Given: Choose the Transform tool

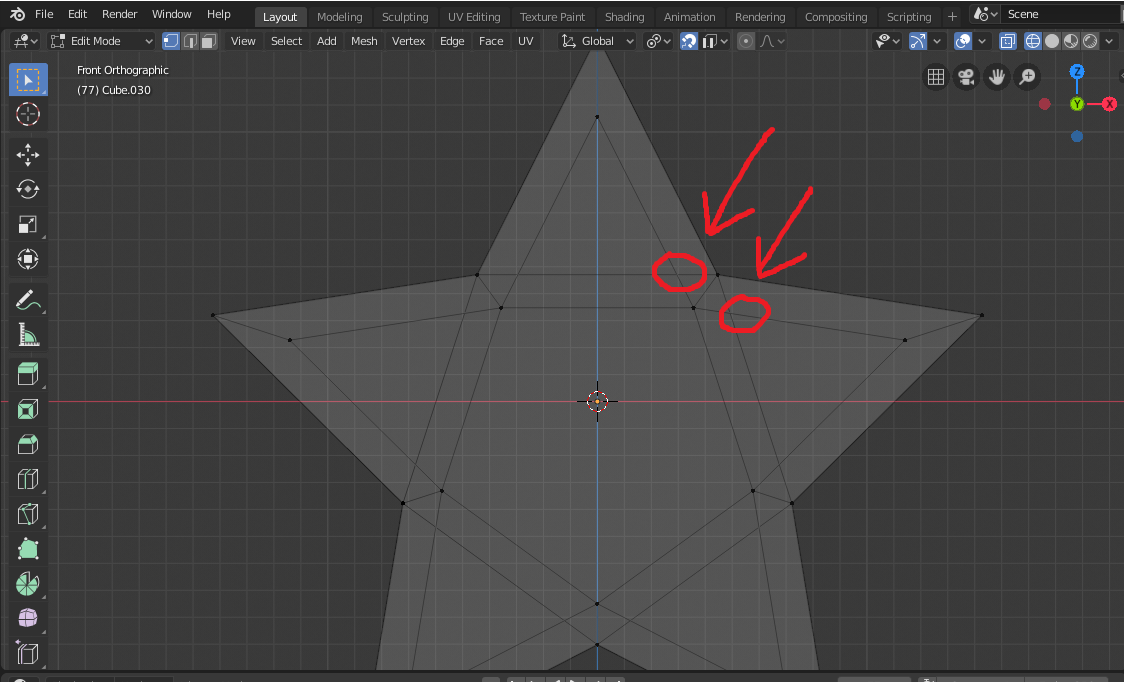Looking at the screenshot, I should tap(28, 259).
